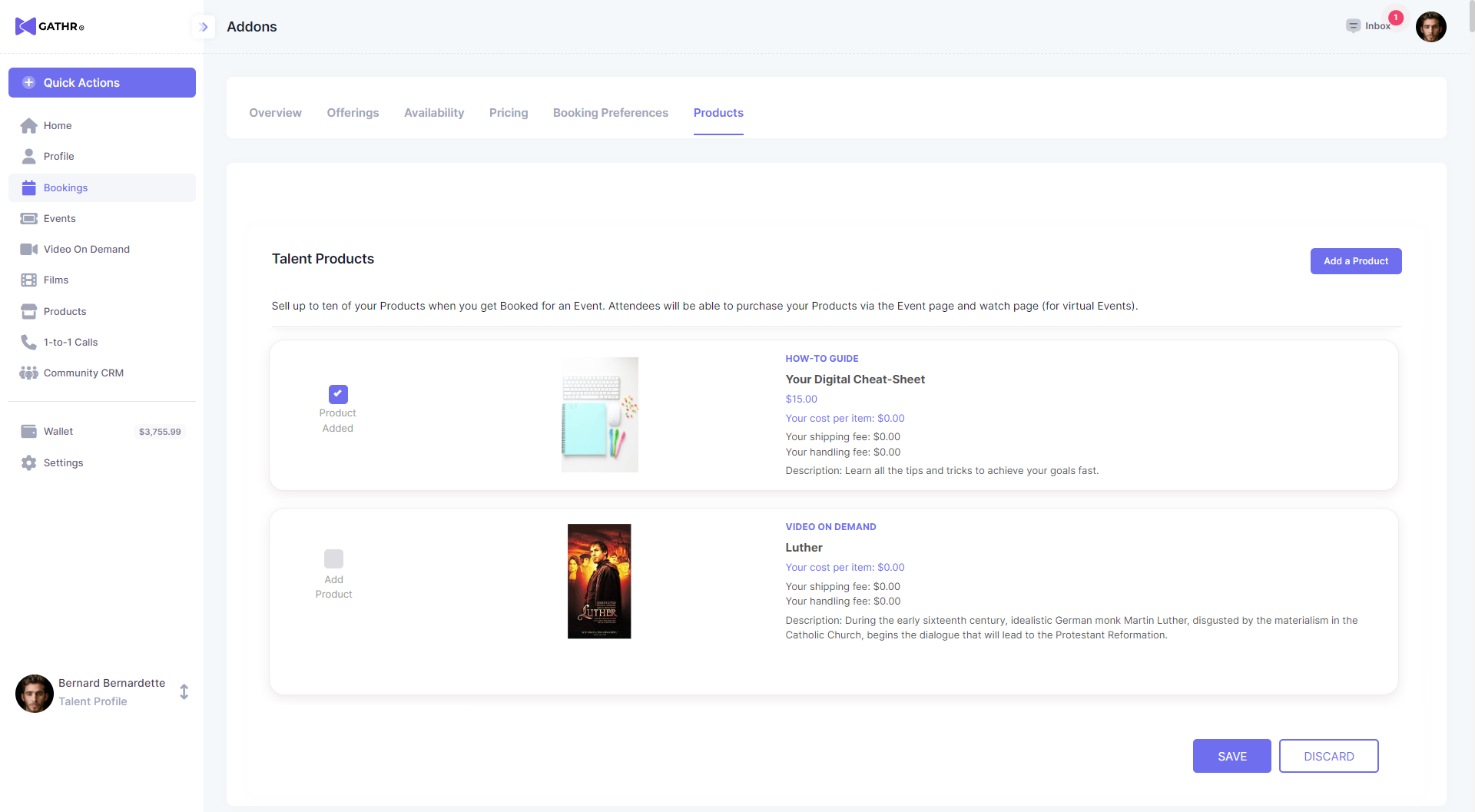1475x812 pixels.
Task: Click the Luther movie poster thumbnail
Action: click(599, 582)
